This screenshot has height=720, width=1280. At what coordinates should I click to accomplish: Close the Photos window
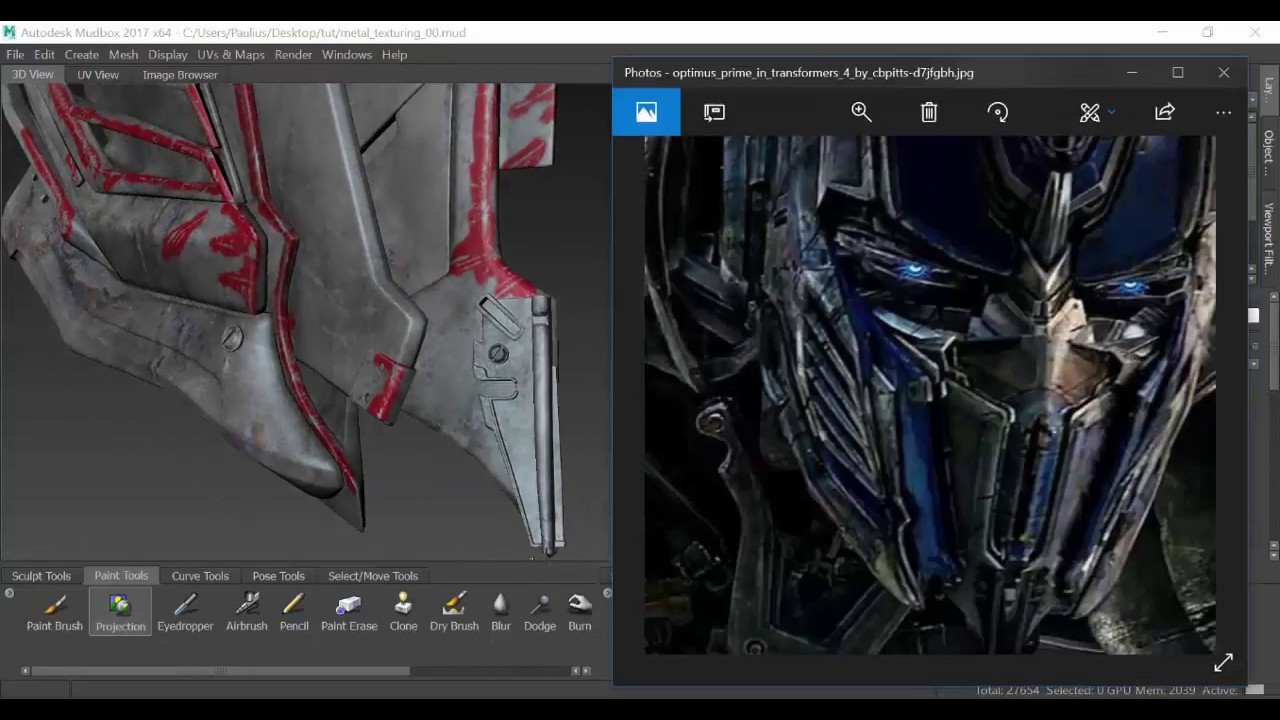point(1224,72)
